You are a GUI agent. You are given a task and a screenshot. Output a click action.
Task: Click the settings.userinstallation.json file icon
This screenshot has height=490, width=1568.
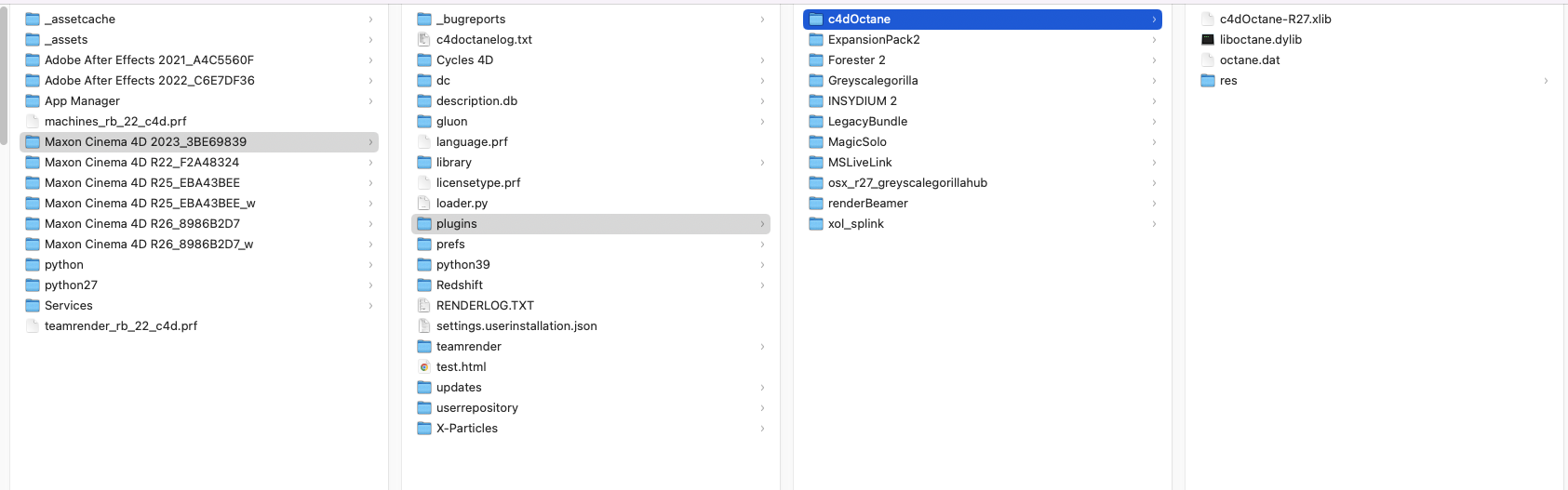[x=424, y=325]
